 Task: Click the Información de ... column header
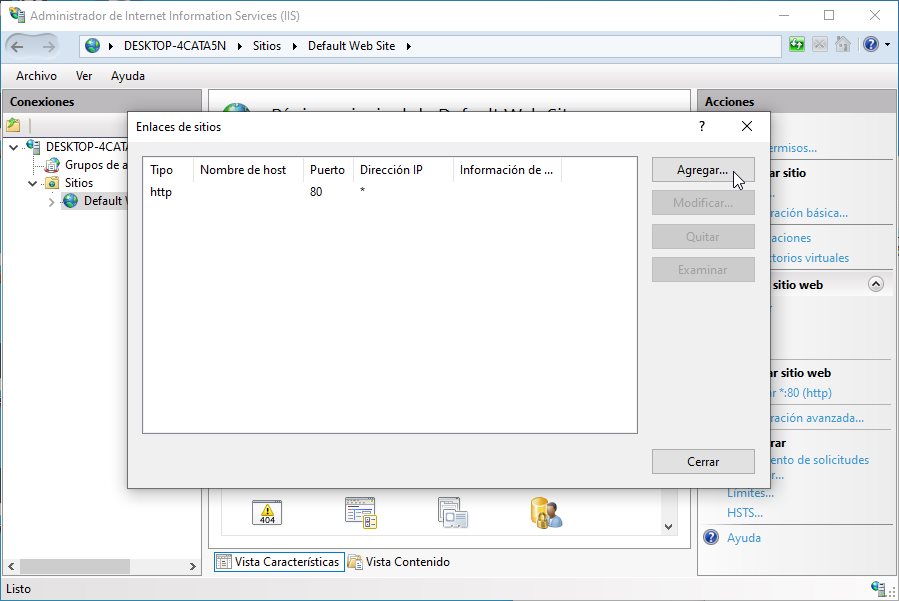coord(507,170)
